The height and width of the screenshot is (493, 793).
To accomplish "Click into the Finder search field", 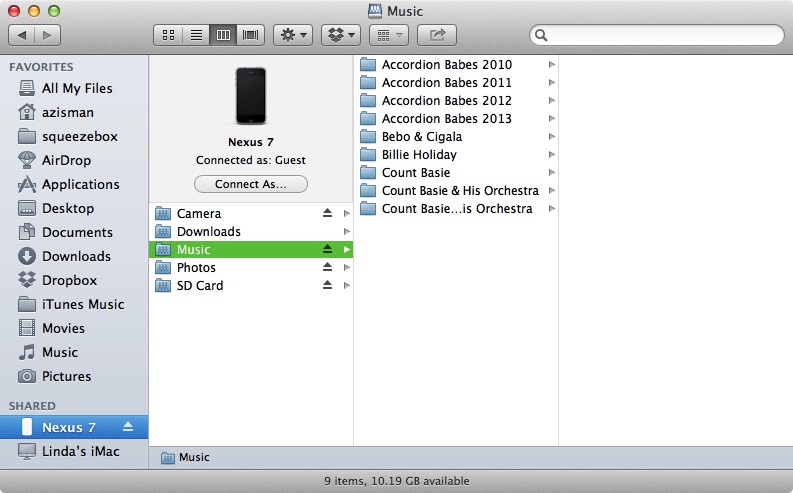I will [x=657, y=35].
